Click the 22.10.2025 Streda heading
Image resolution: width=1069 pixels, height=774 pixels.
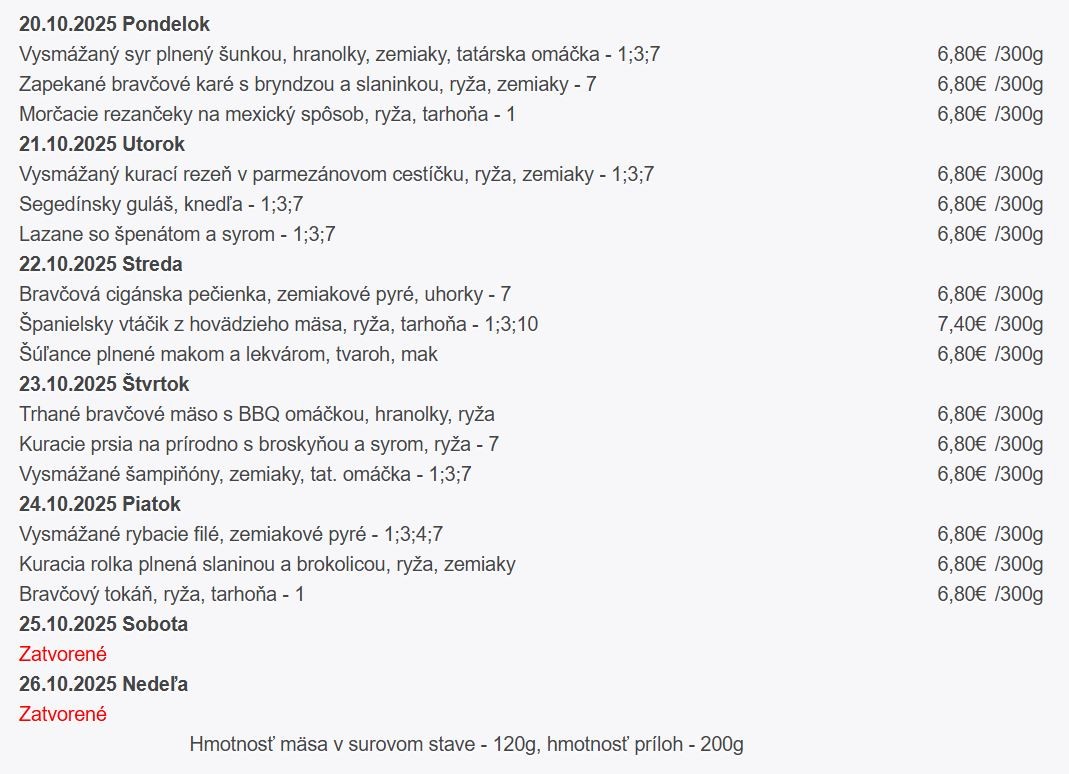coord(100,264)
